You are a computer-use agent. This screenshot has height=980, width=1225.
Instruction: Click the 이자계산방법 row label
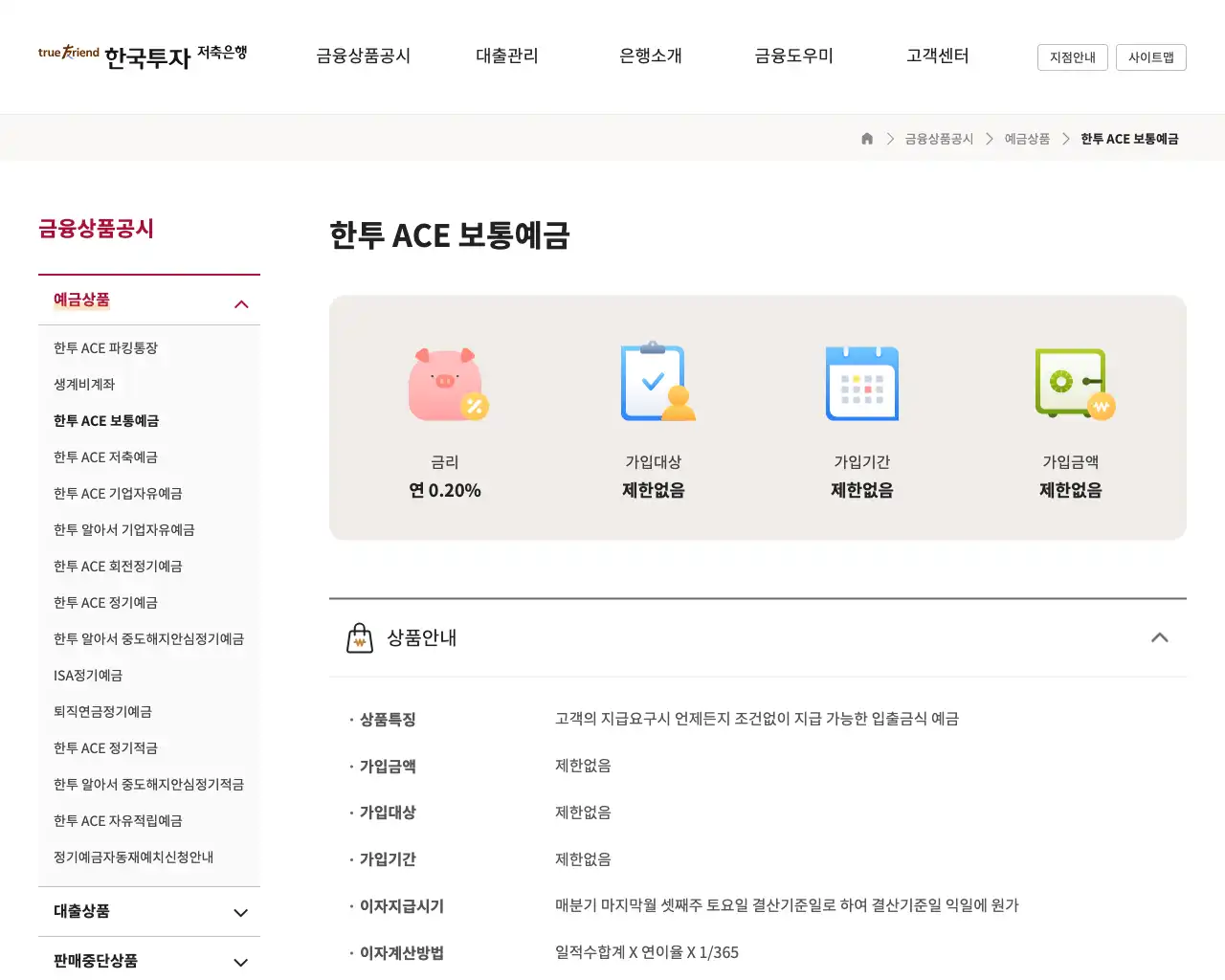[402, 953]
